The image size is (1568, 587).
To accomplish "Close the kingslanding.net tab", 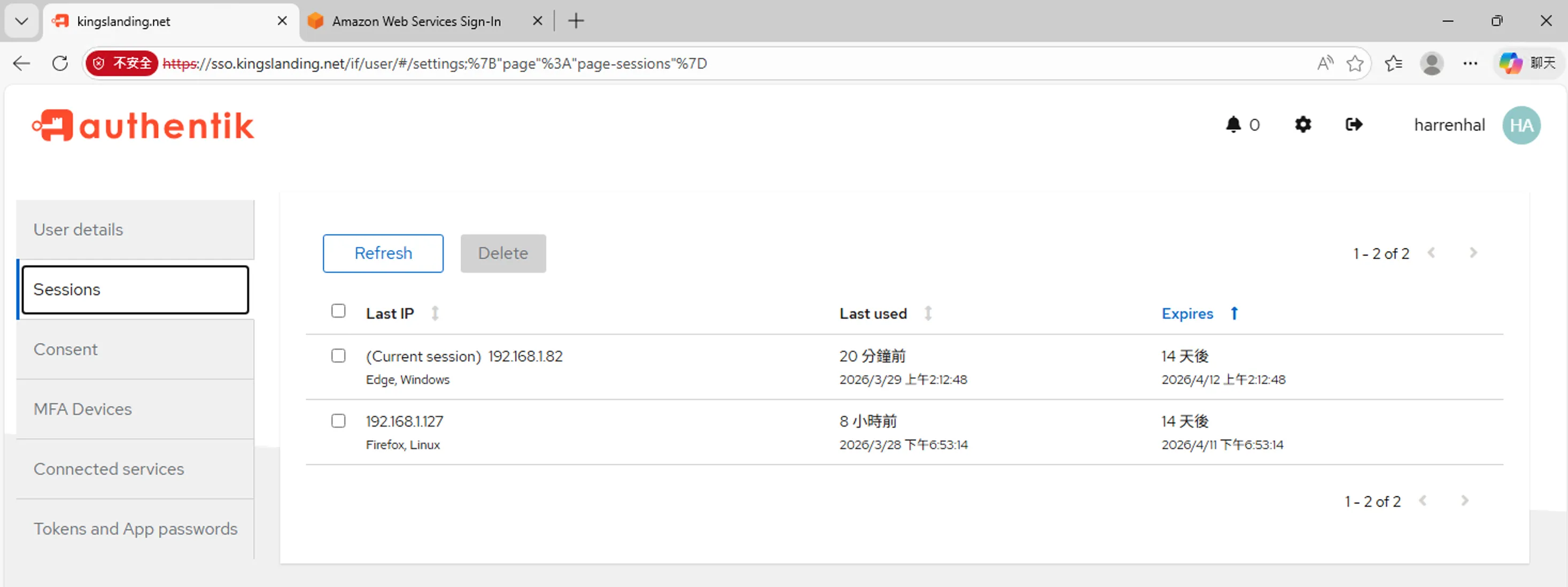I will tap(282, 21).
